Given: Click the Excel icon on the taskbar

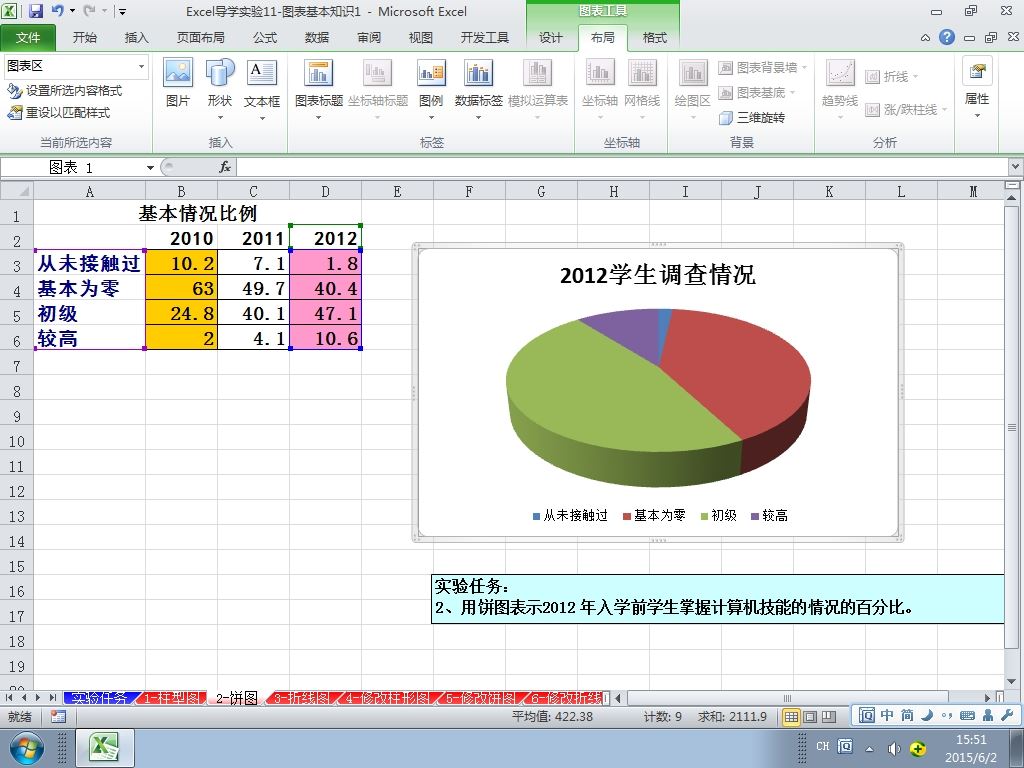Looking at the screenshot, I should coord(104,748).
